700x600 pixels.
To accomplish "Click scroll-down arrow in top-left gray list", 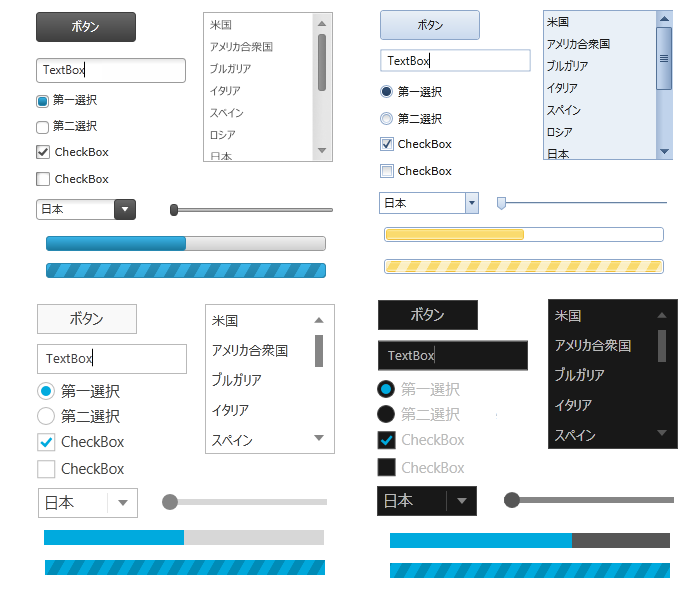I will coord(322,151).
